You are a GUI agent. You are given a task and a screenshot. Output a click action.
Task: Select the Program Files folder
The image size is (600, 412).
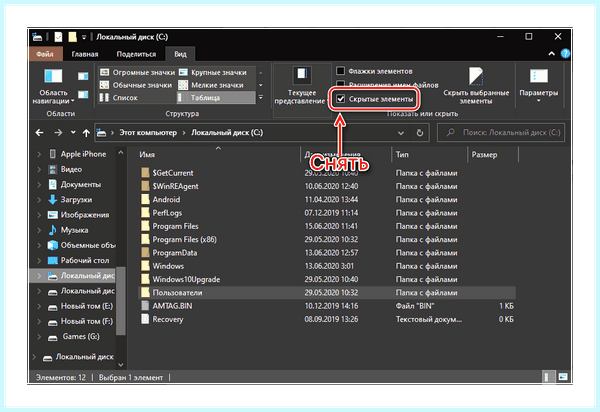(175, 226)
